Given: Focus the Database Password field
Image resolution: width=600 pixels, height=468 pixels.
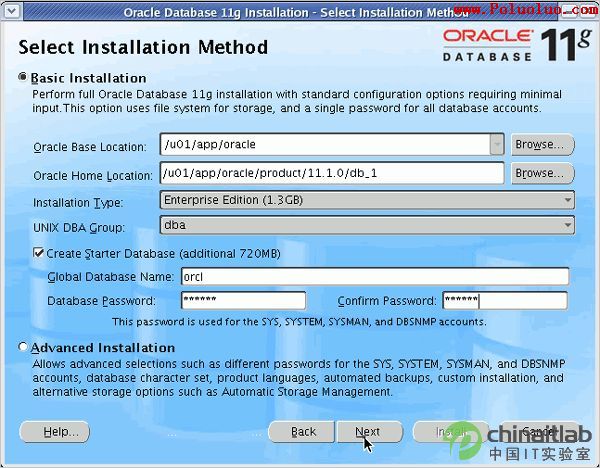Looking at the screenshot, I should [x=243, y=300].
